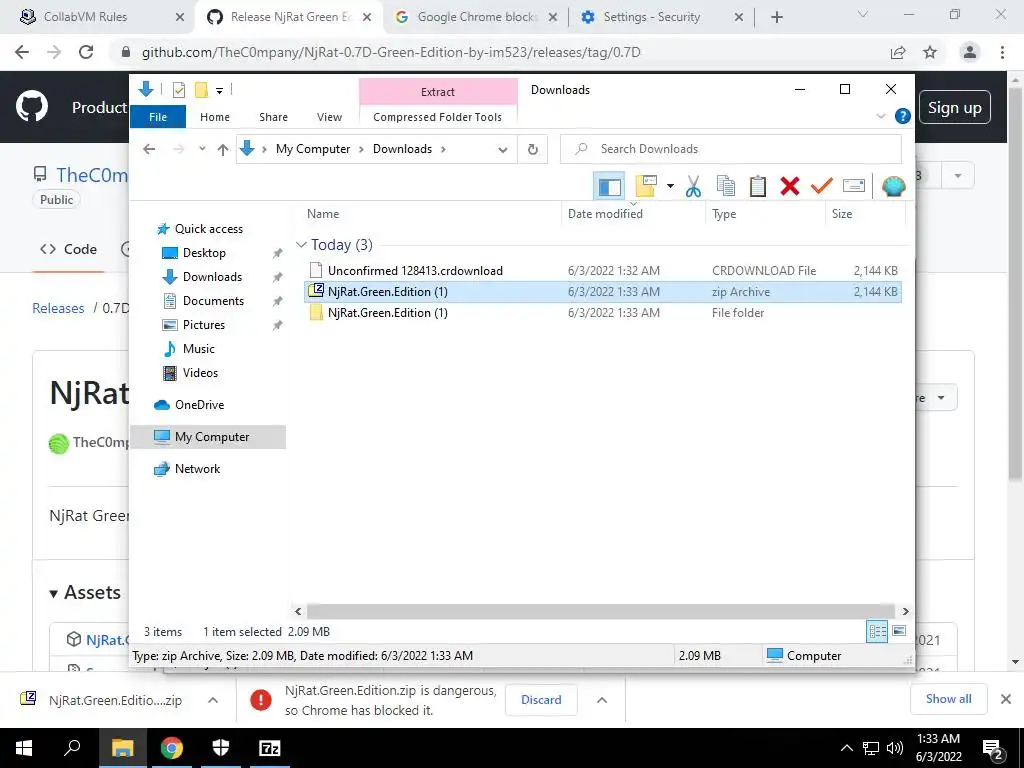Screen dimensions: 1024x768
Task: Select the NjRat.Green.Edition (1) file folder
Action: (x=603, y=313)
